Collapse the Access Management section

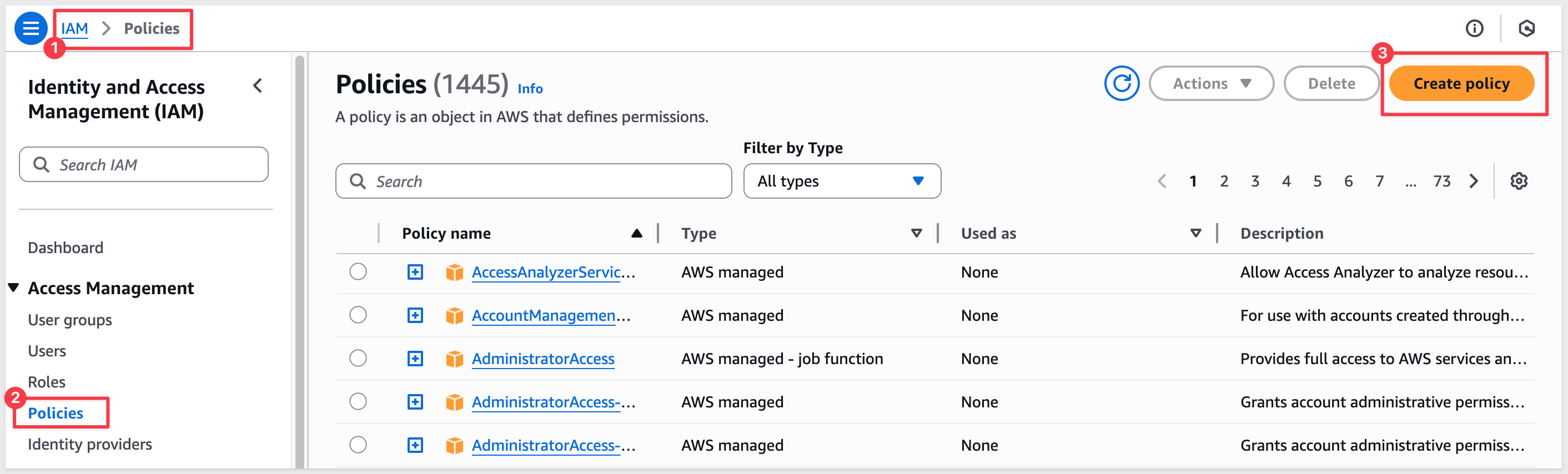13,287
